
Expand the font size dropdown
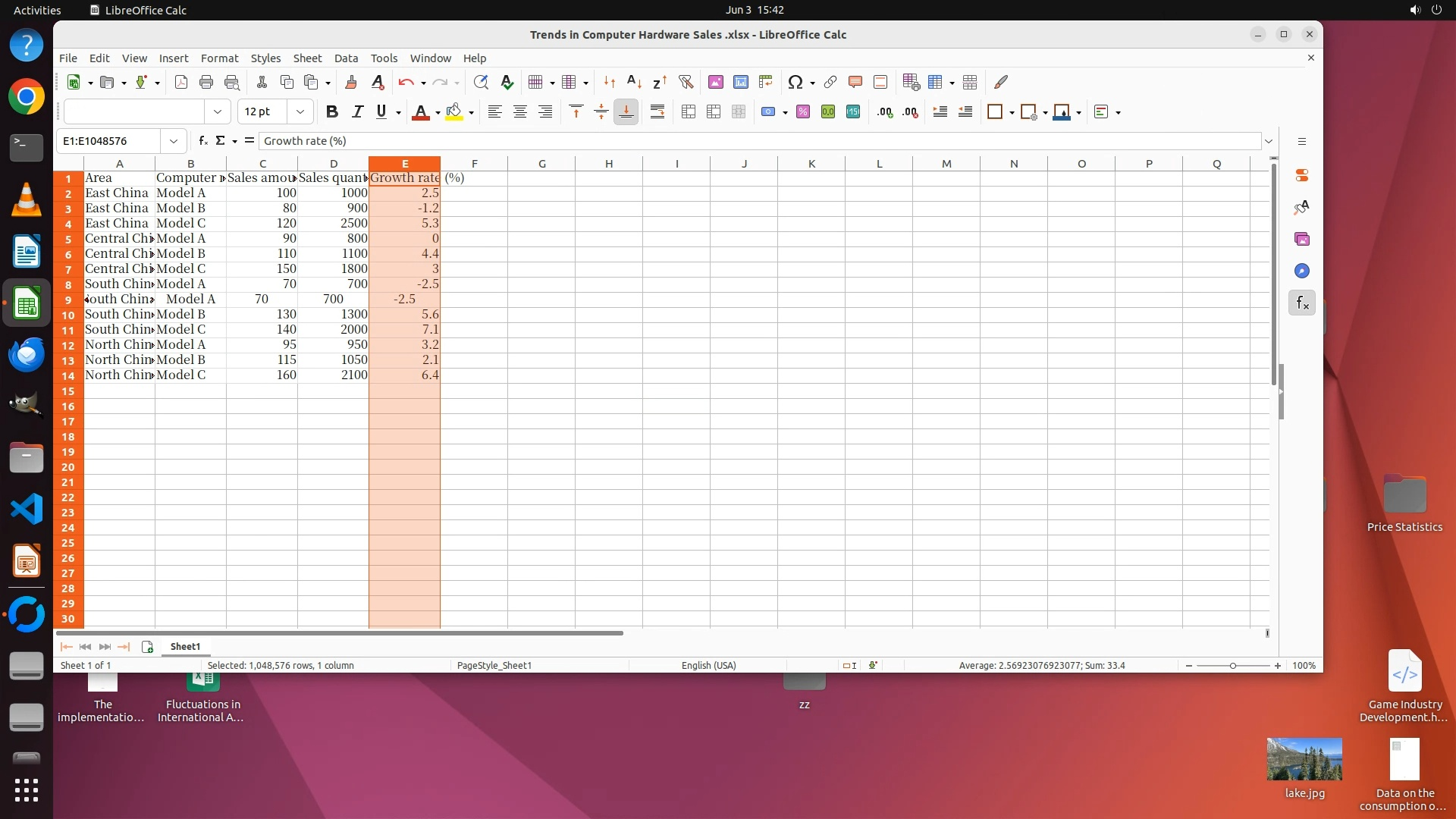click(x=300, y=112)
